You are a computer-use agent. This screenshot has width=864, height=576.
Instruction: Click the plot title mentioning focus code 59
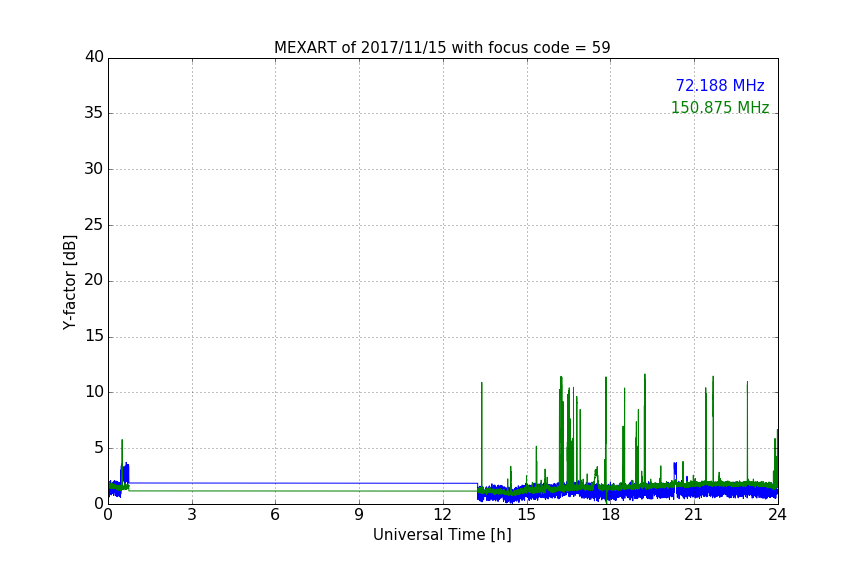[x=442, y=48]
